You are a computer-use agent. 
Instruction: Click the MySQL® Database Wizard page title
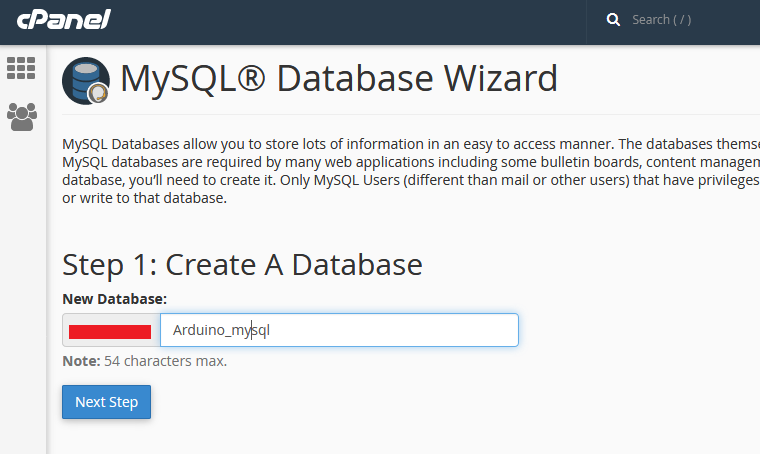tap(338, 79)
